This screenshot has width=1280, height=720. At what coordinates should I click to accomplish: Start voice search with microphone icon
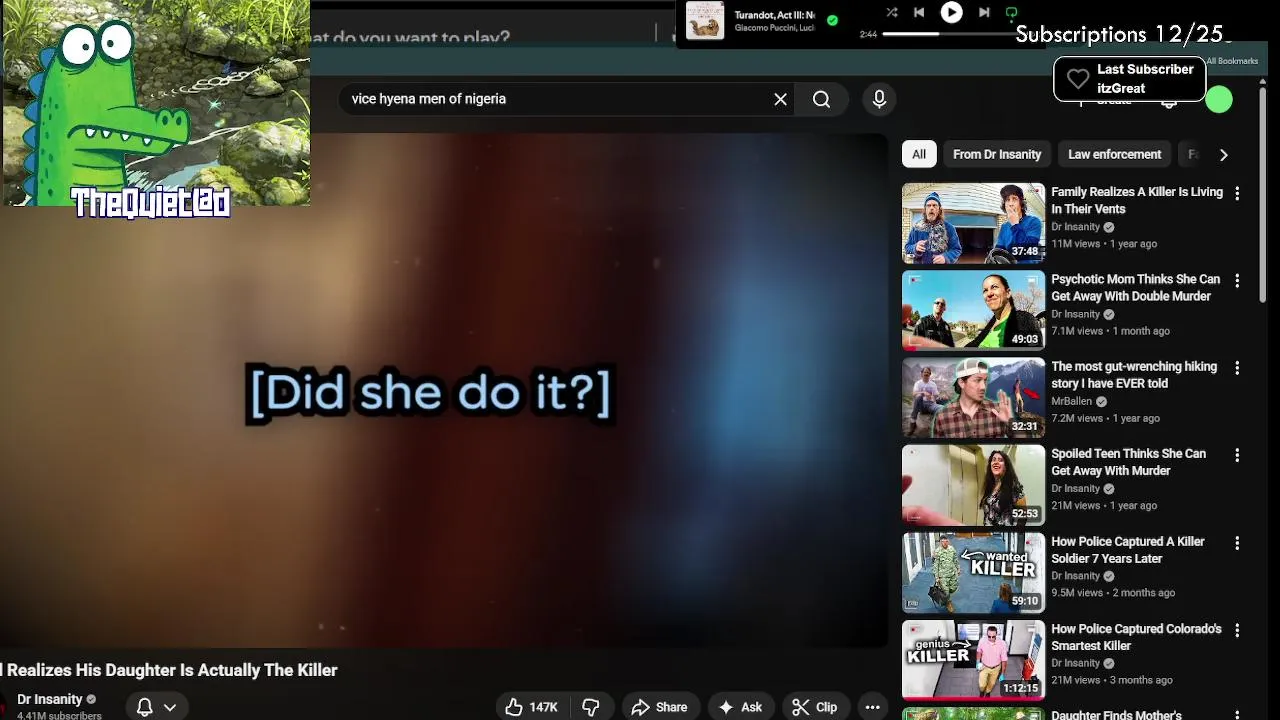[x=879, y=99]
